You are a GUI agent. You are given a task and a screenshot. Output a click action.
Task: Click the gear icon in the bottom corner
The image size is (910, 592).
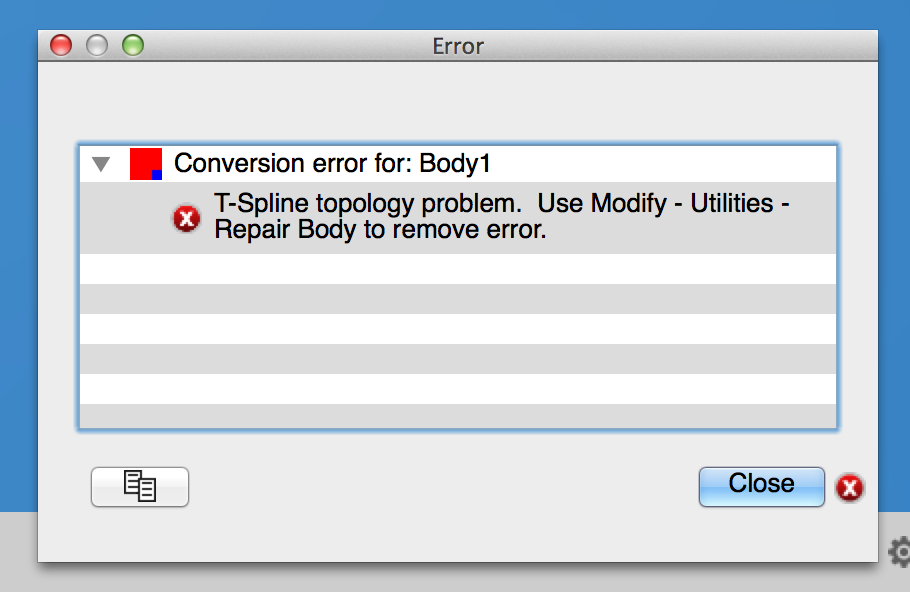click(x=902, y=550)
